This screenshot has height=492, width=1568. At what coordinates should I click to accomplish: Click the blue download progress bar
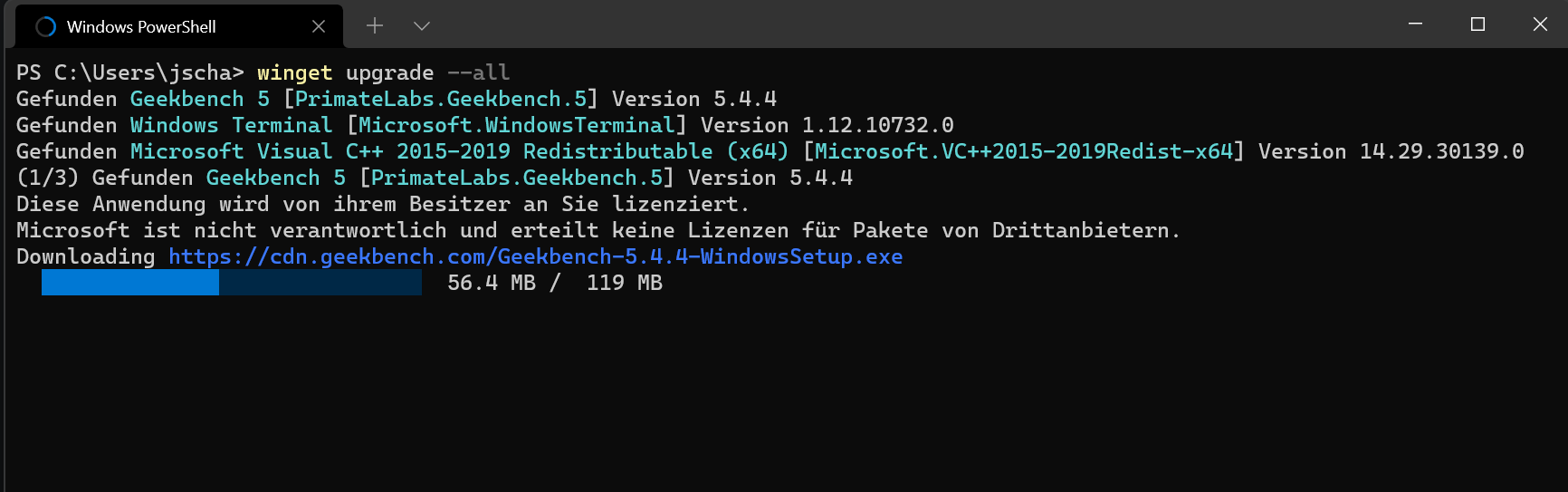(232, 283)
